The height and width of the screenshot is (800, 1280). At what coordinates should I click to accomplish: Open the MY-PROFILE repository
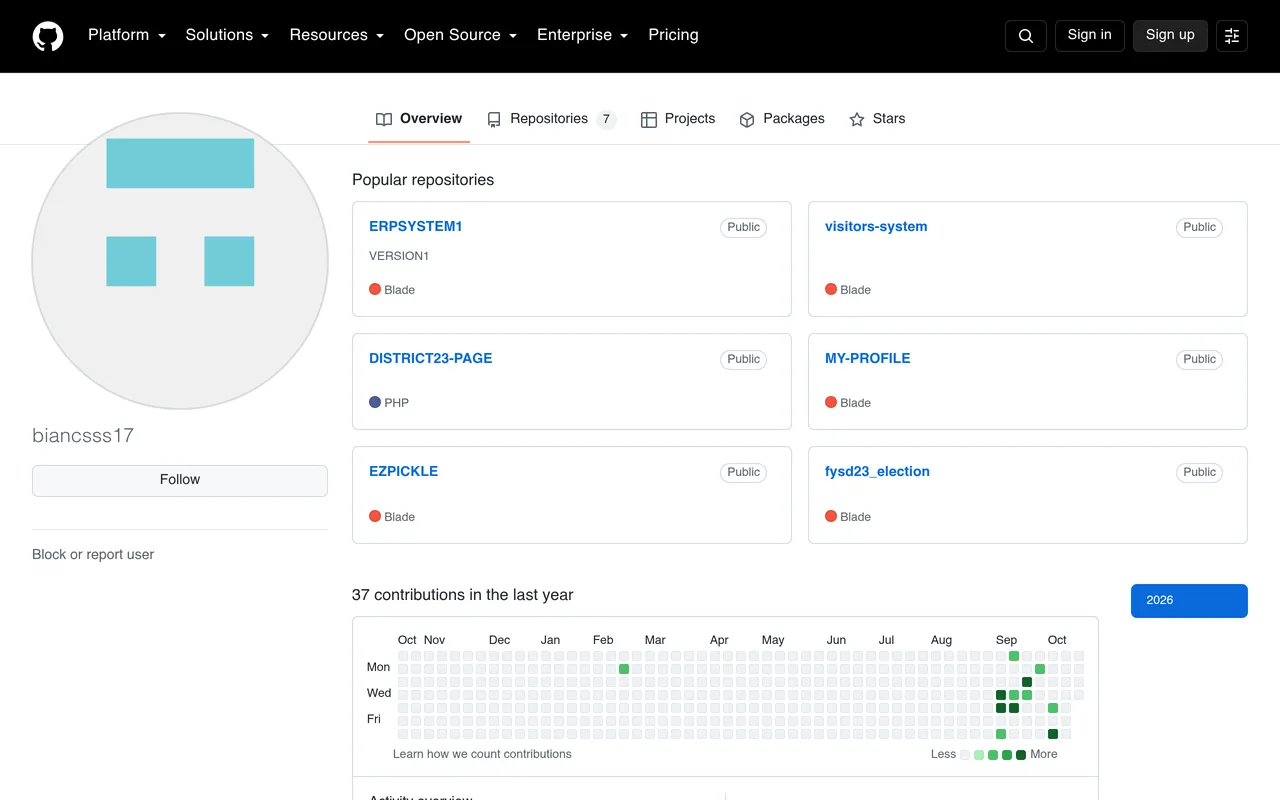coord(867,359)
